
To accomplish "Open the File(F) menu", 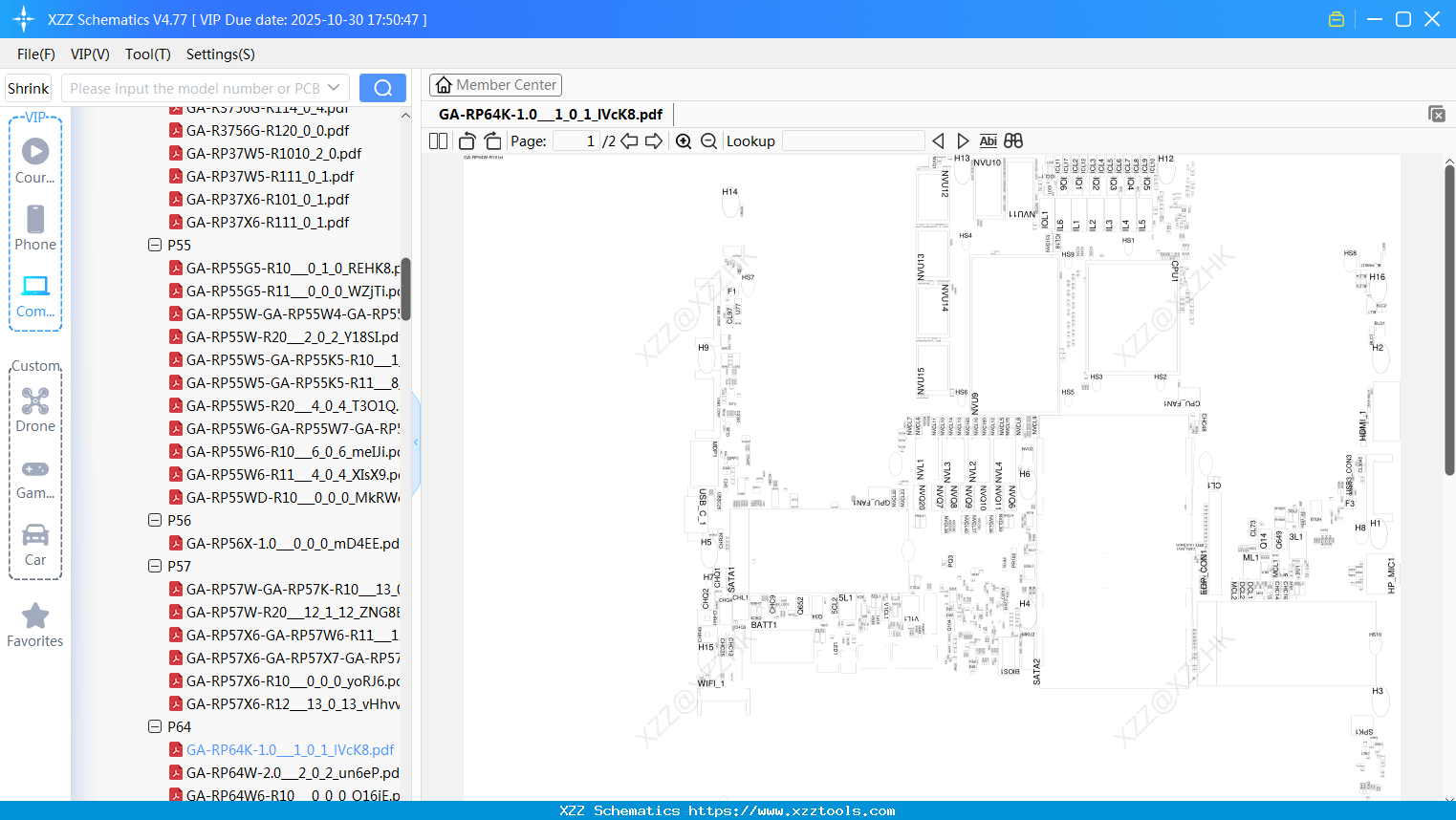I will point(36,54).
